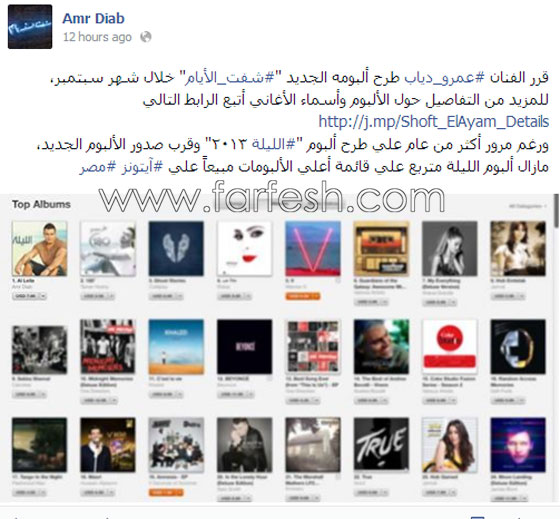Screen dimensions: 560x519
Task: Select the Avicii True album cover
Action: coord(381,445)
